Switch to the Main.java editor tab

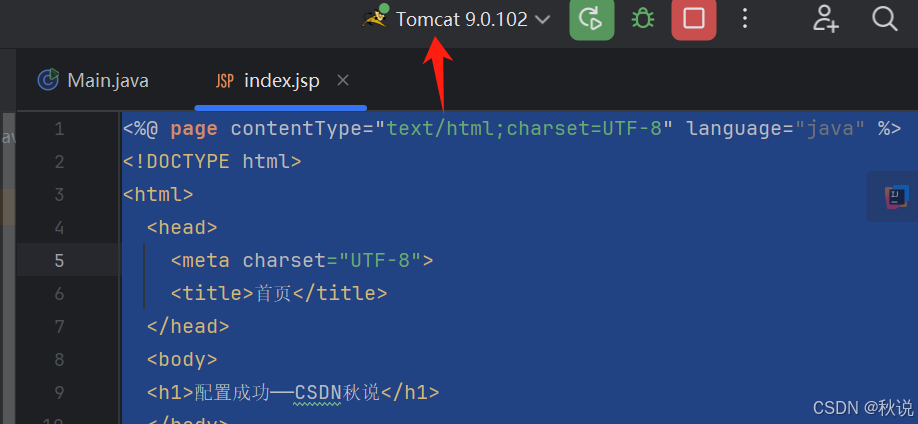click(94, 80)
